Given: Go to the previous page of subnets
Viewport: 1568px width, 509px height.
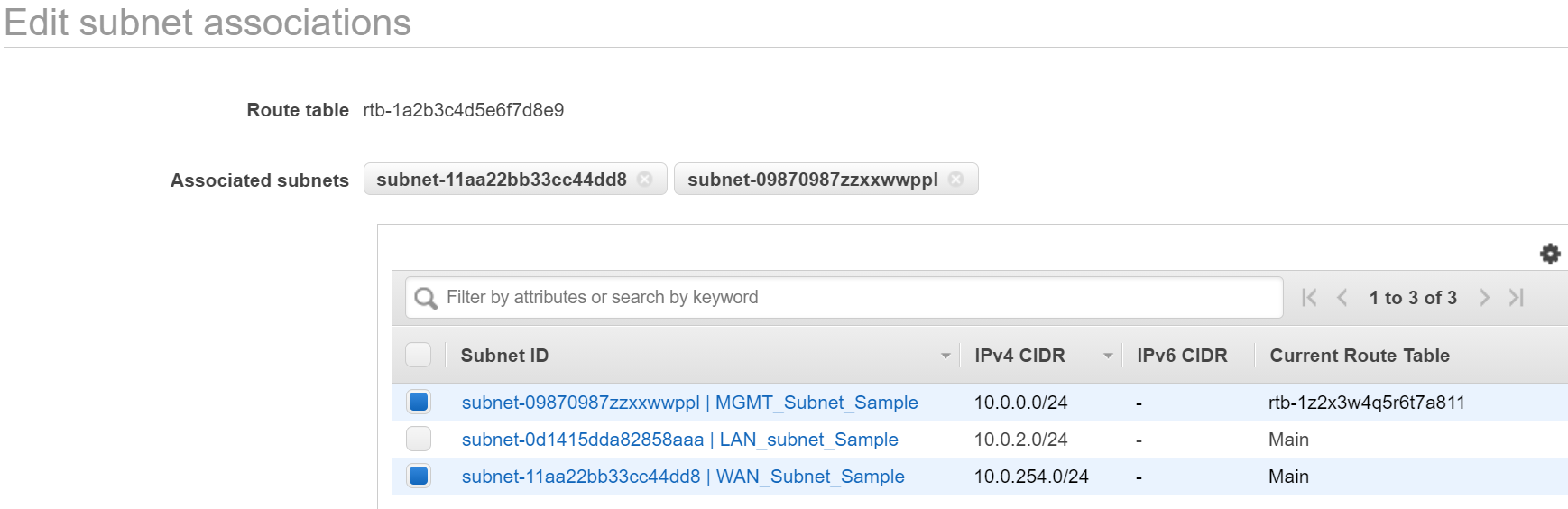Looking at the screenshot, I should coord(1342,298).
